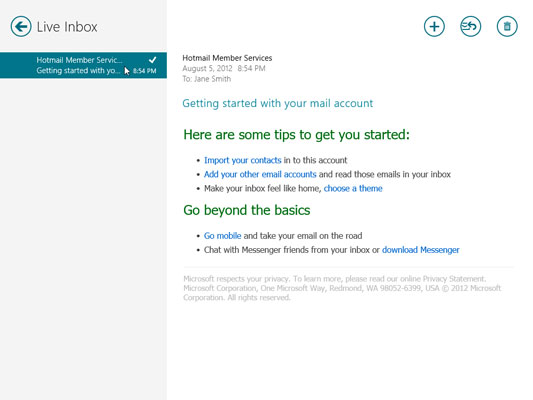The width and height of the screenshot is (533, 400).
Task: Click the Here are some tips heading
Action: pos(296,135)
